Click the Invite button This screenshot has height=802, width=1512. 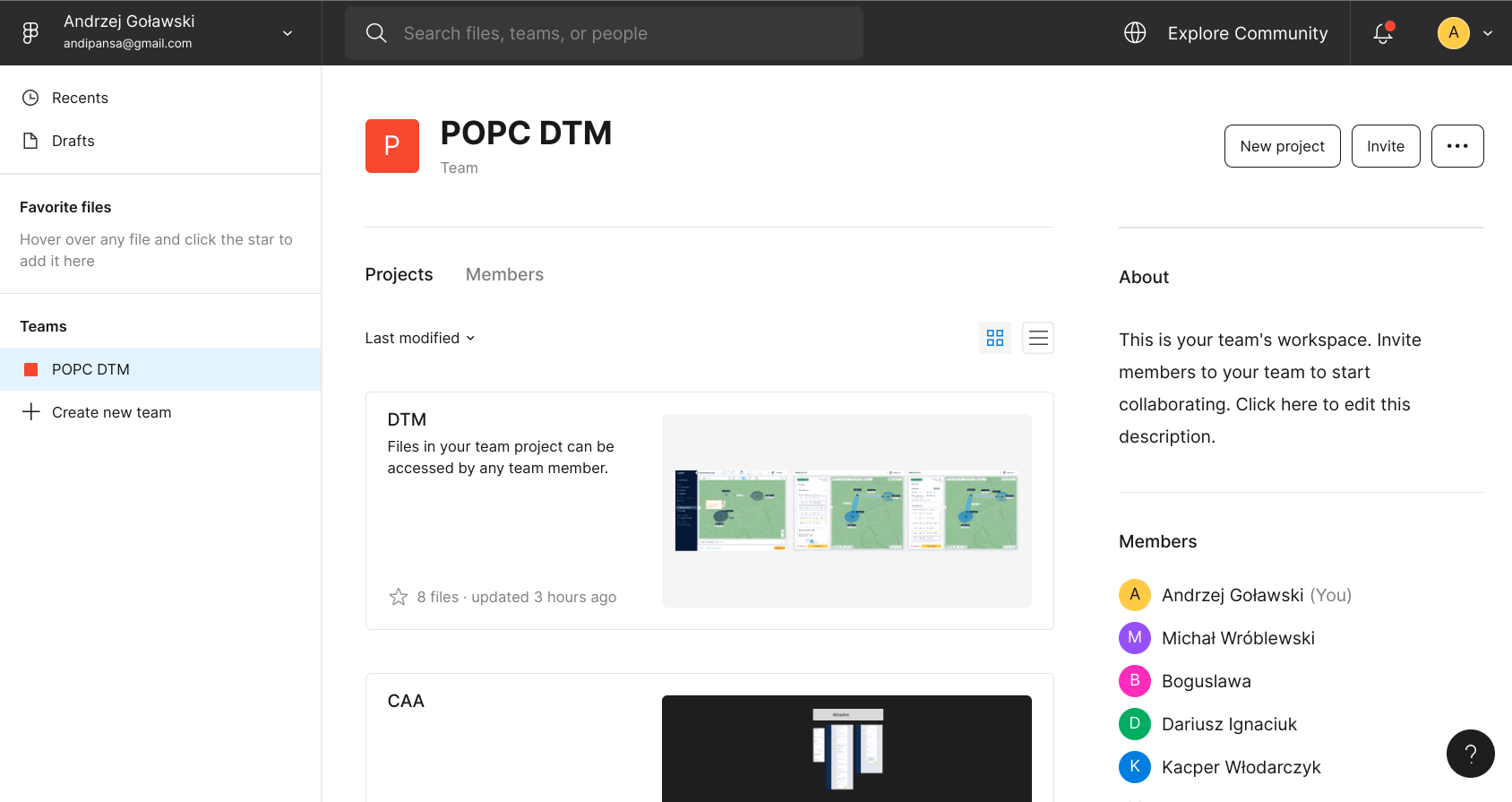click(1385, 146)
